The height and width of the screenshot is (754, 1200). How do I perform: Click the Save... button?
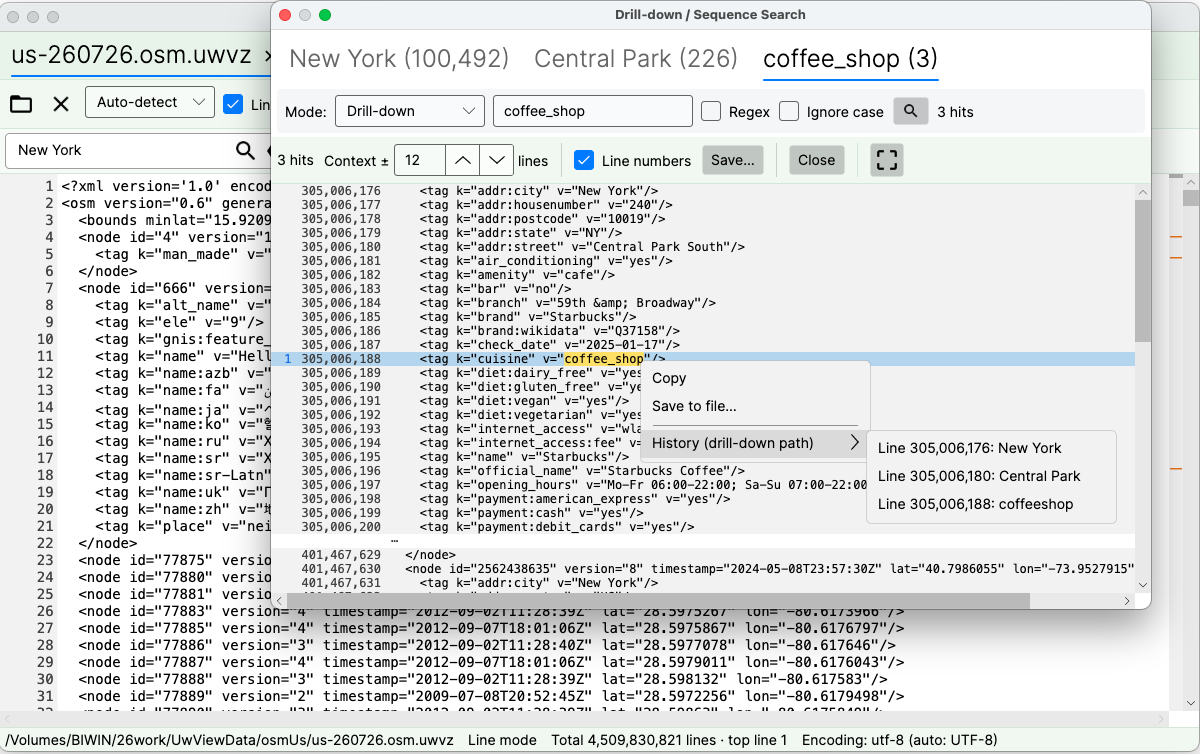tap(733, 160)
